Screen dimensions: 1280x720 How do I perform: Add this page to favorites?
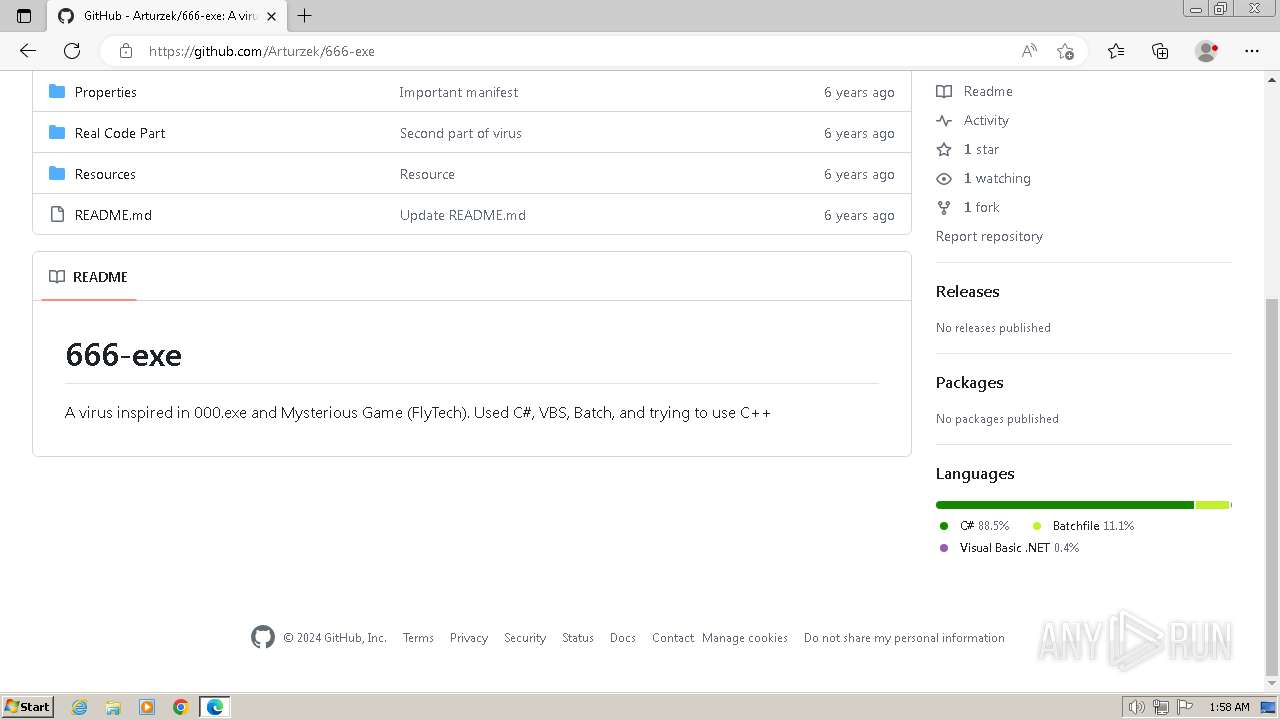click(1065, 51)
